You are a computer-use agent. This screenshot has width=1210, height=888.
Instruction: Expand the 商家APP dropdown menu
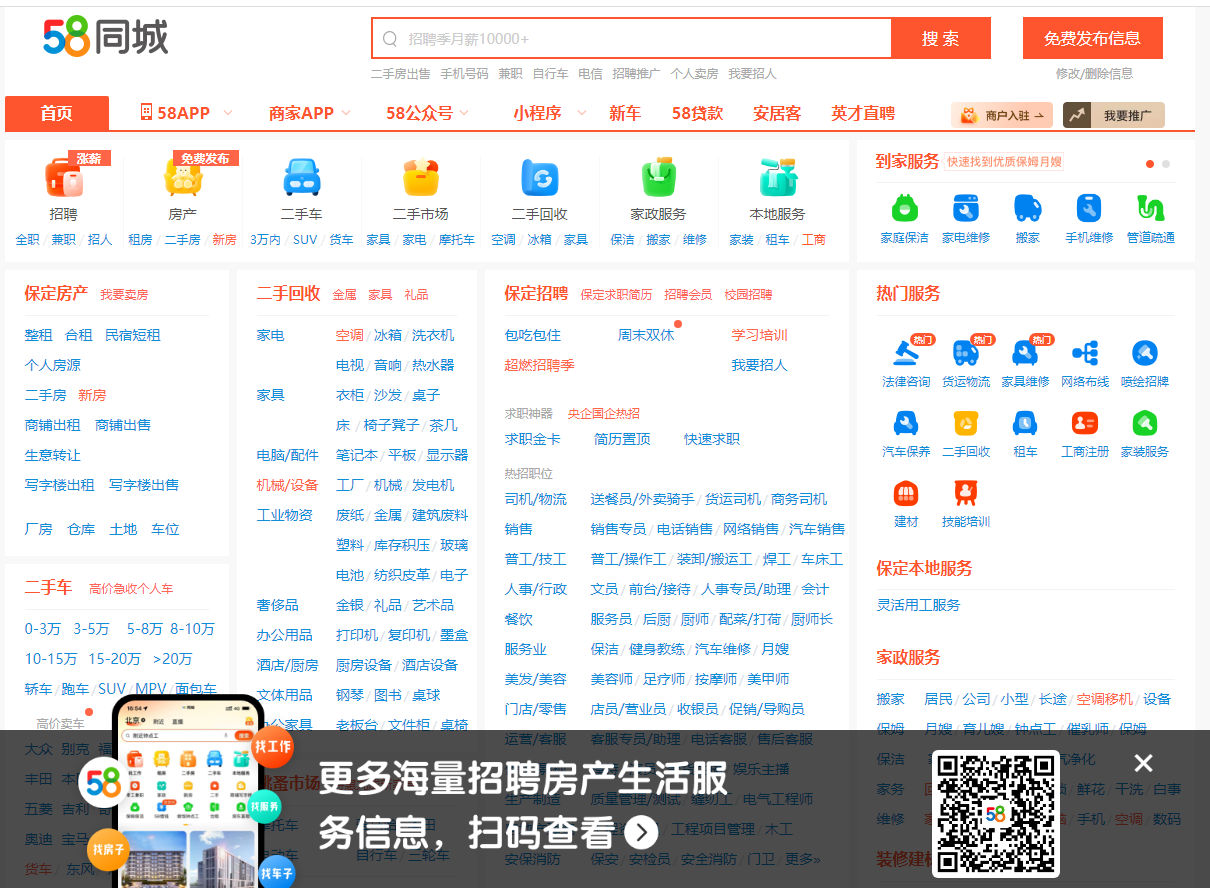346,114
